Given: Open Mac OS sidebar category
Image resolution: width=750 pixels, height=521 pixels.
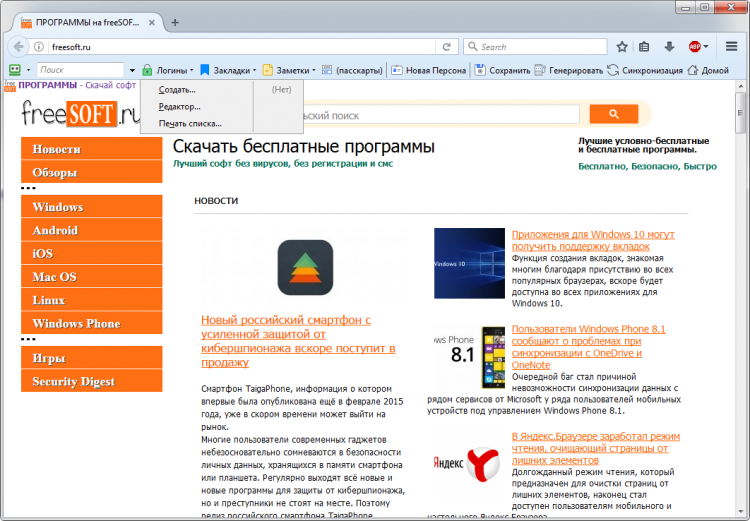Looking at the screenshot, I should point(91,277).
